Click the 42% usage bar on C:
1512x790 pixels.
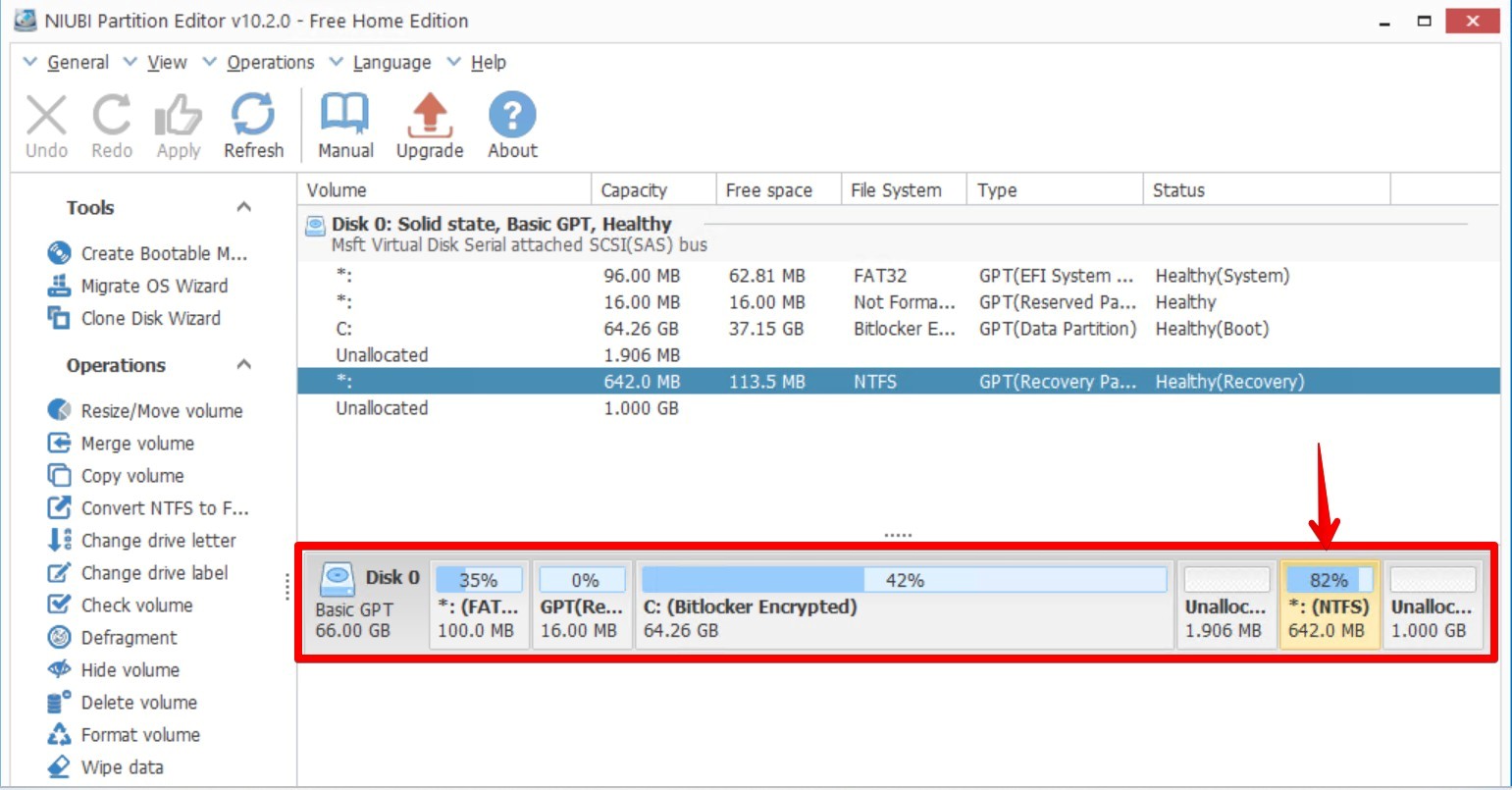point(905,580)
